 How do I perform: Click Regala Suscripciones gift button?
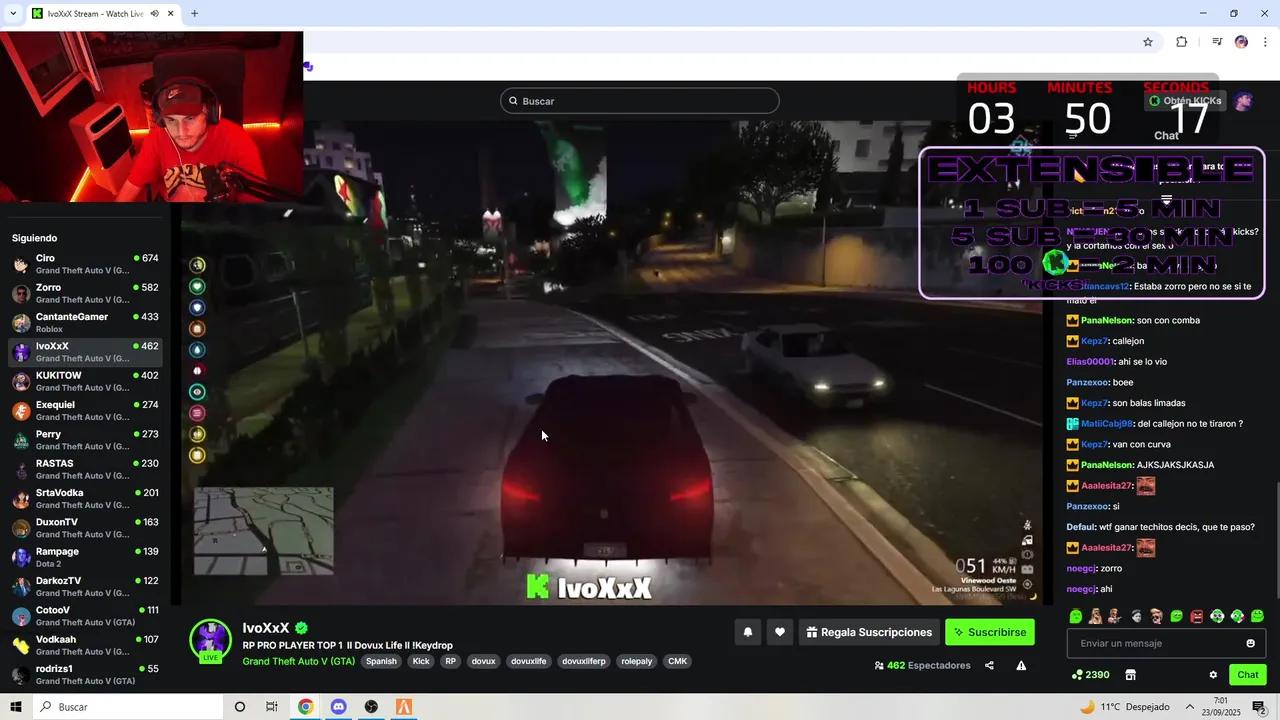pos(869,632)
